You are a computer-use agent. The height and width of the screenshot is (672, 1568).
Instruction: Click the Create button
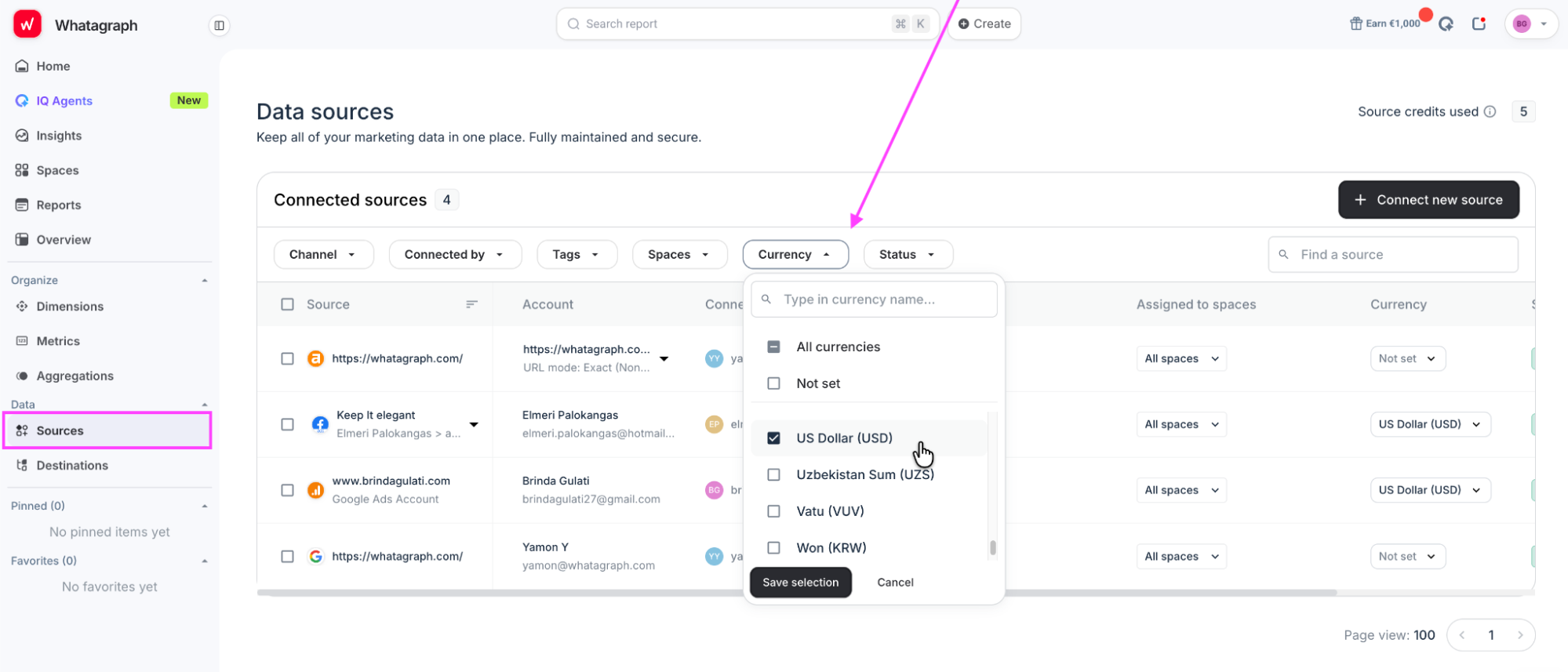[x=984, y=24]
